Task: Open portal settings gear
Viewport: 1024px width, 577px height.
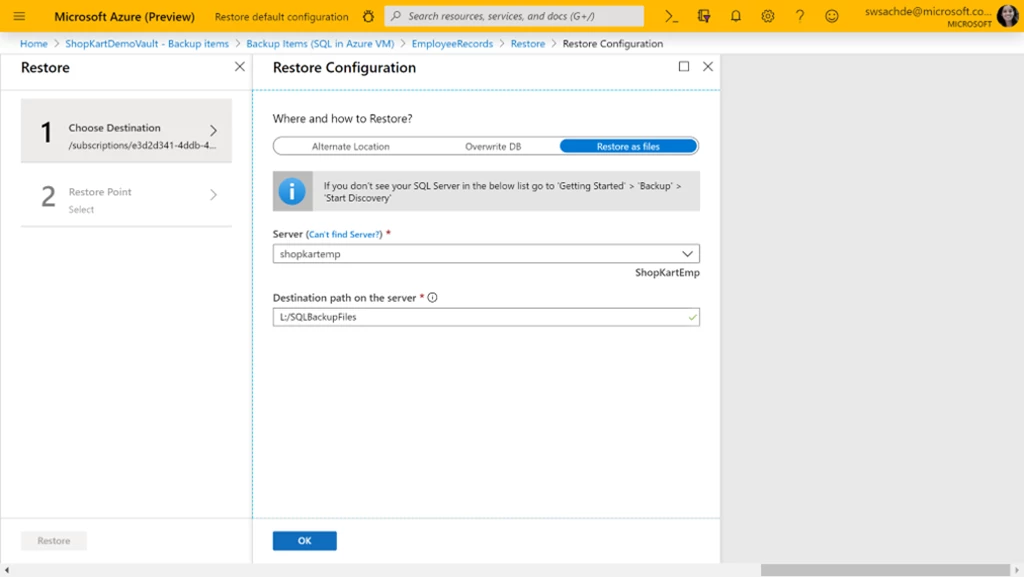Action: click(767, 16)
